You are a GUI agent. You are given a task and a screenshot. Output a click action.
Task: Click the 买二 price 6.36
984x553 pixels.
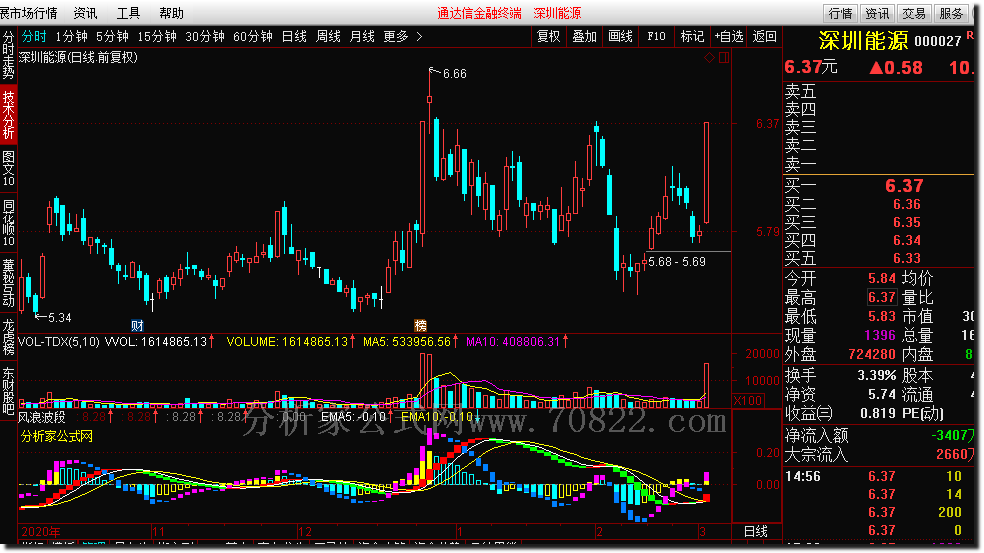(x=907, y=205)
